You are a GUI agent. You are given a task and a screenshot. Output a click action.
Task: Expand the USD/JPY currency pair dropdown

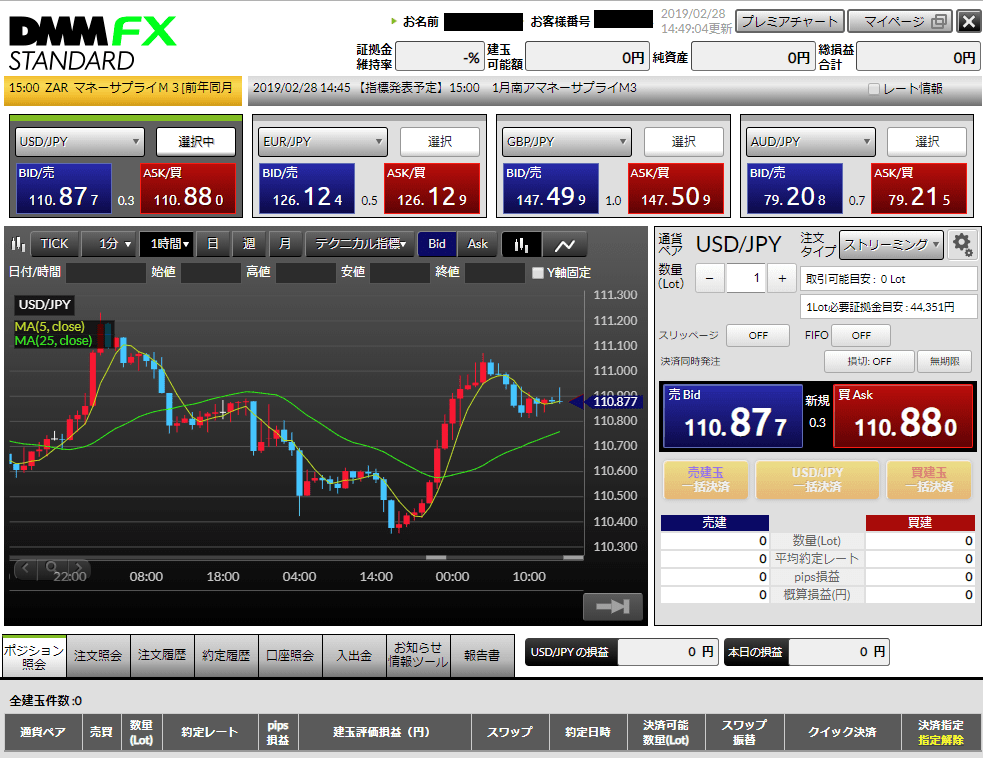pyautogui.click(x=80, y=142)
